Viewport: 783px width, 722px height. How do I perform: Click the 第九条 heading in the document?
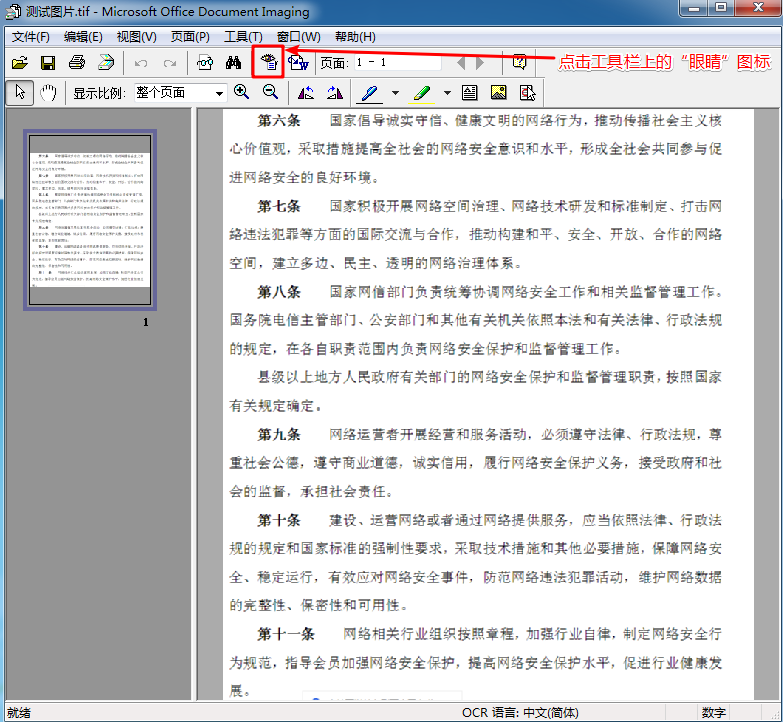(279, 434)
